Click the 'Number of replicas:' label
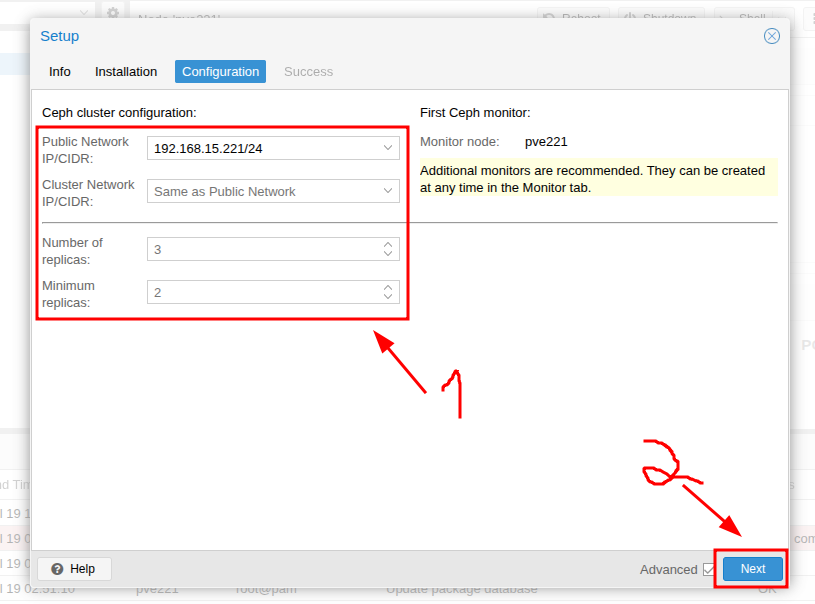Viewport: 815px width, 604px height. [x=73, y=251]
